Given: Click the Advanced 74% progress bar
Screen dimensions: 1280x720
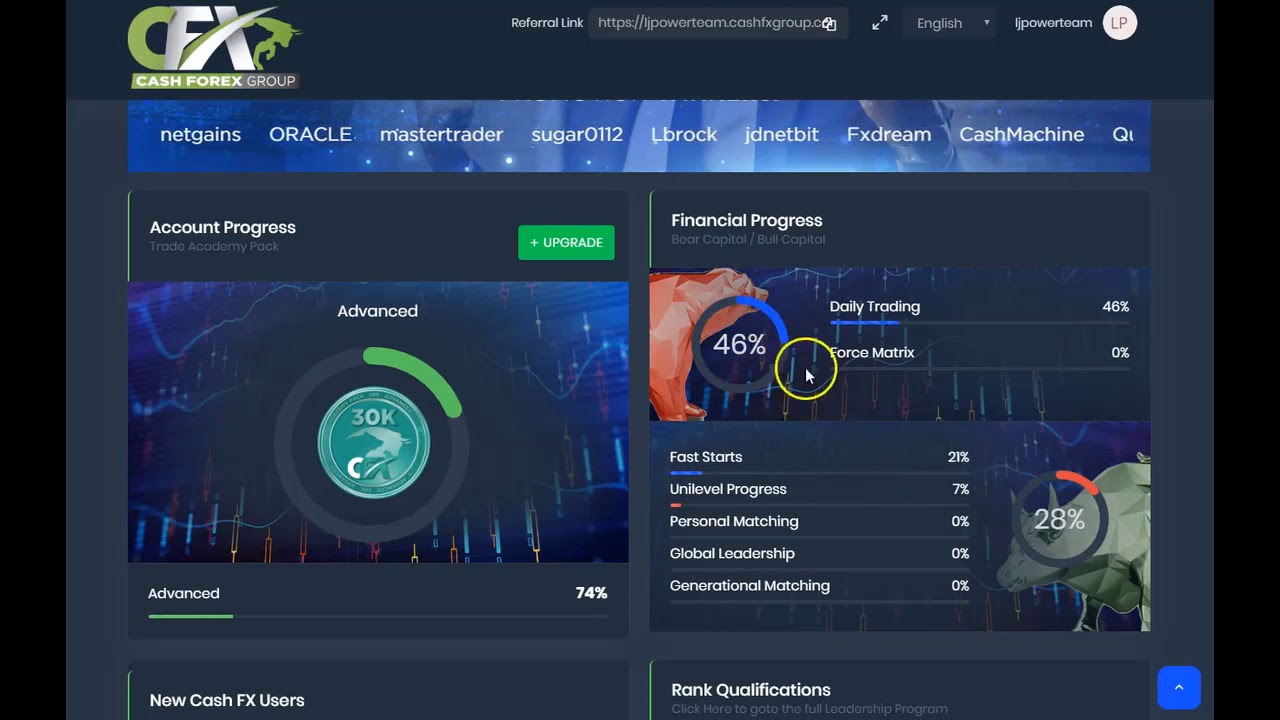Looking at the screenshot, I should 378,616.
